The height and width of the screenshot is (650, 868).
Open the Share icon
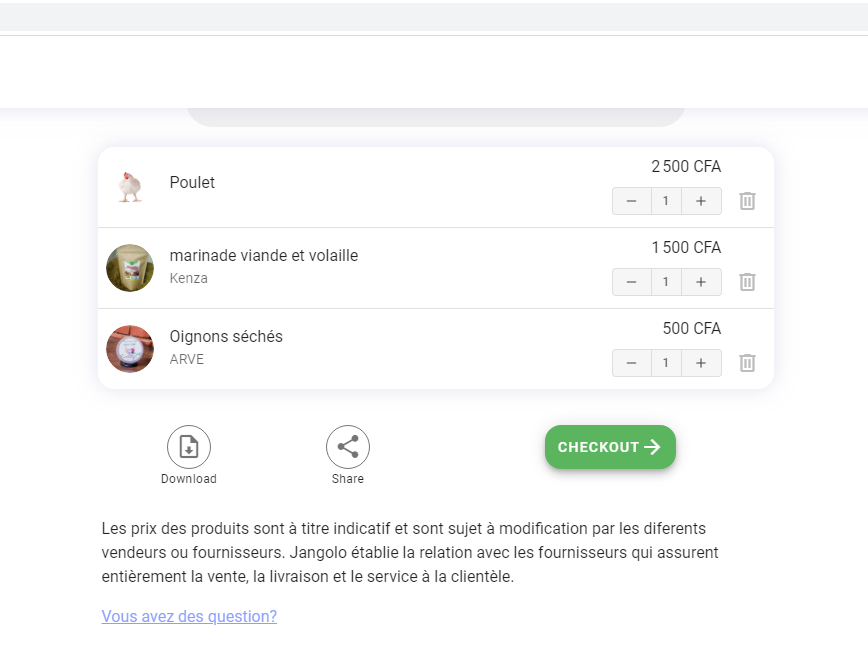pyautogui.click(x=348, y=447)
